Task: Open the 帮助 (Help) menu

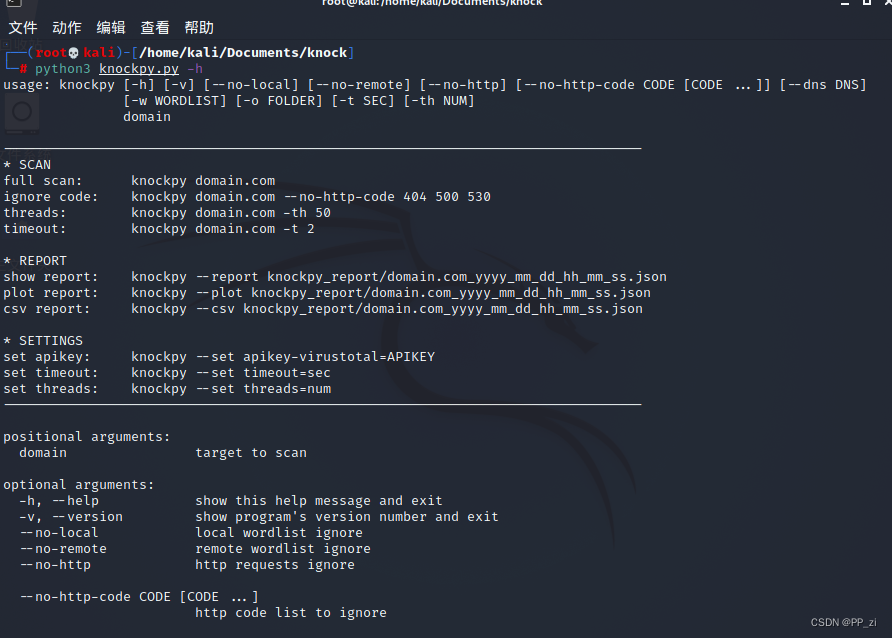Action: 198,27
